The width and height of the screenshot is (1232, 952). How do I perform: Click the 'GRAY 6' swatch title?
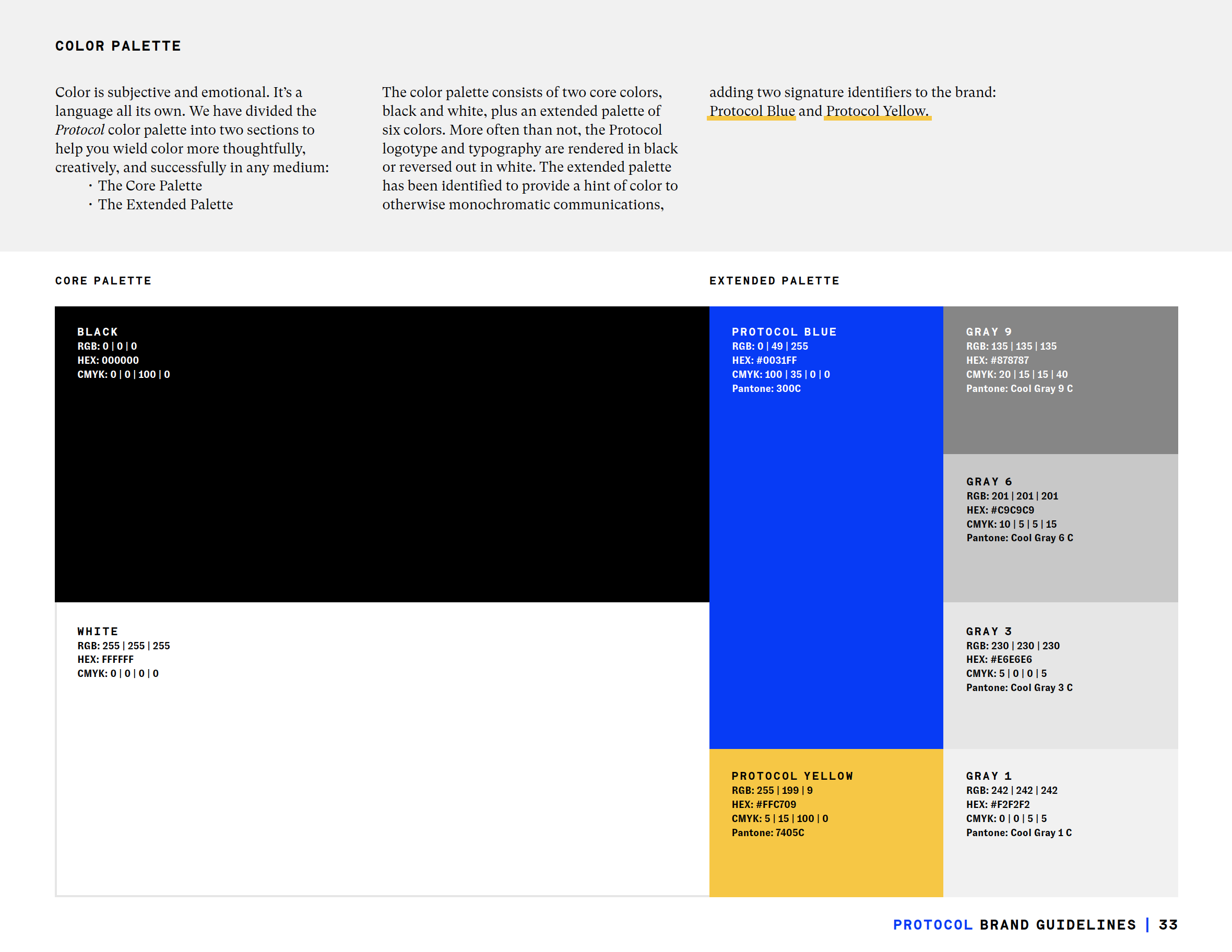(x=989, y=482)
